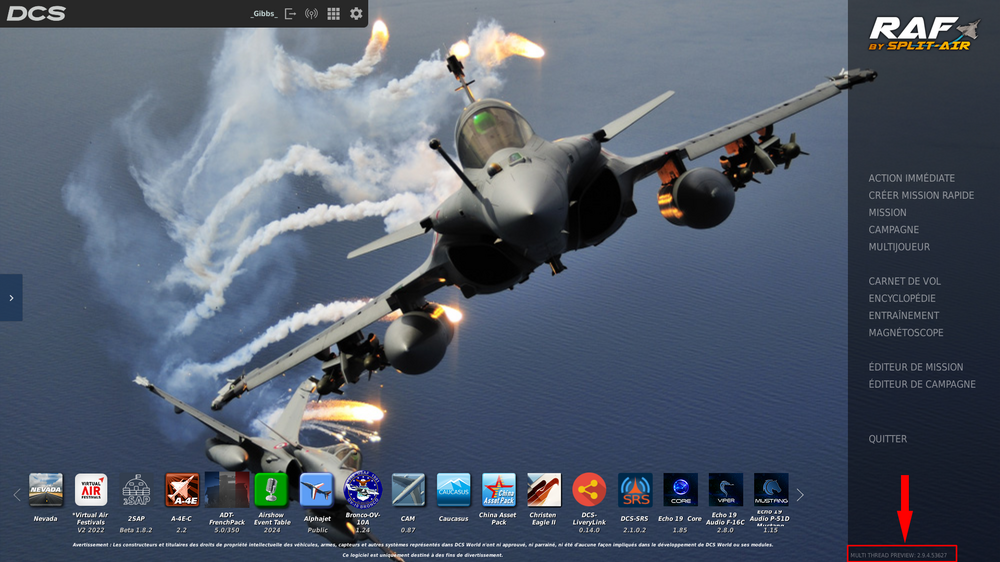
Task: Open the broadcast antenna signal icon
Action: (311, 14)
